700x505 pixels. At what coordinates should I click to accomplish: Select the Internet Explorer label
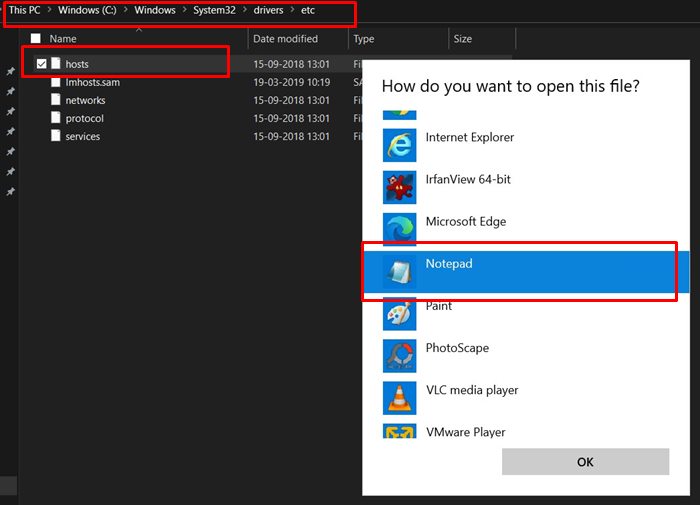(x=470, y=137)
